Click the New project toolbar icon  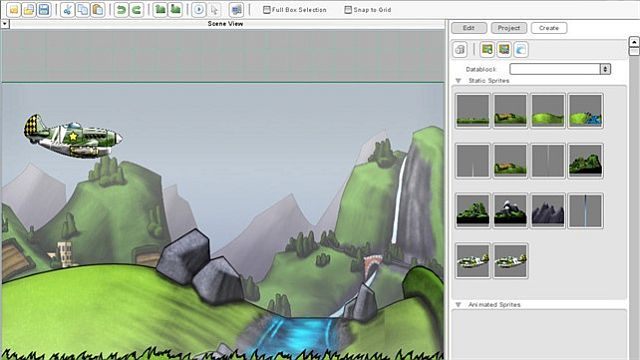point(14,9)
